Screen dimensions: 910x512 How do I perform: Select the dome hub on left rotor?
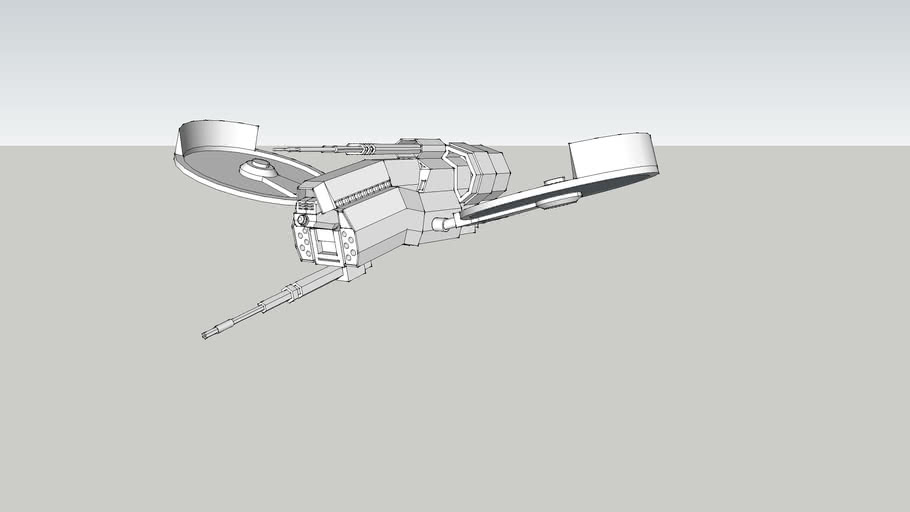tap(258, 167)
